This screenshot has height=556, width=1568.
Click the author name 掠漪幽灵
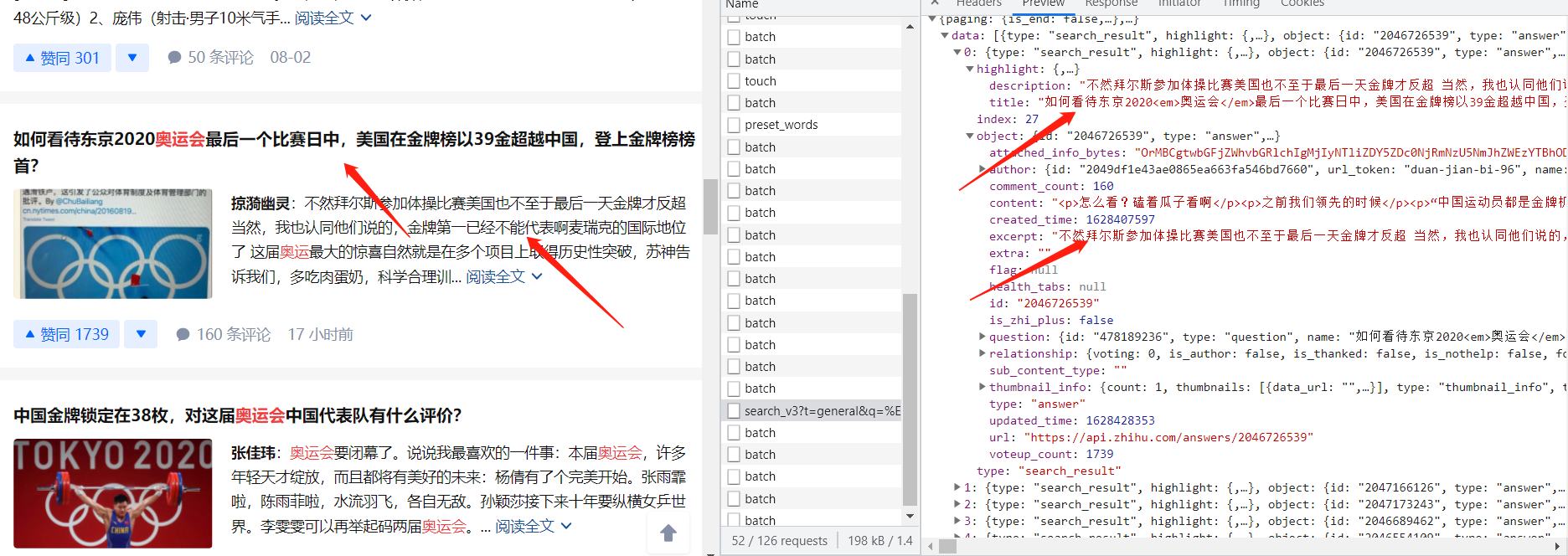(260, 203)
